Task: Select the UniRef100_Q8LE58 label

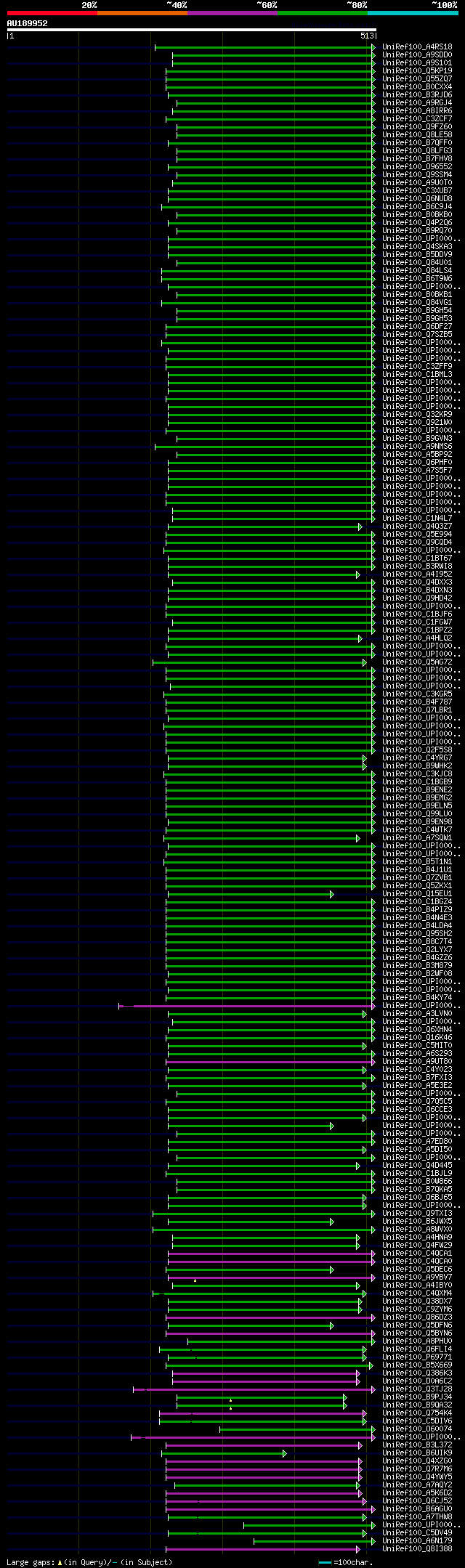Action: click(417, 135)
